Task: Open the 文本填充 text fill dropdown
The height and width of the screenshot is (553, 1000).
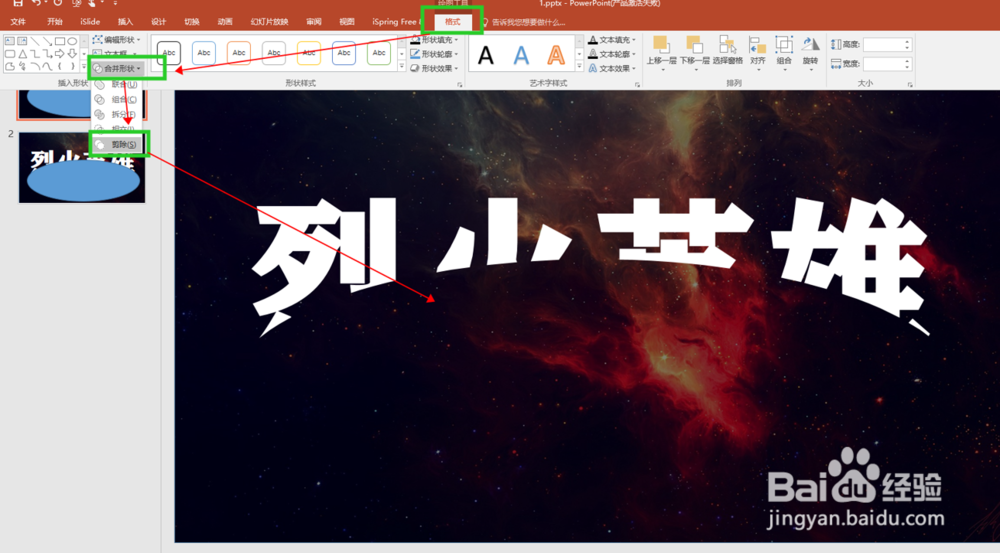Action: [x=612, y=40]
